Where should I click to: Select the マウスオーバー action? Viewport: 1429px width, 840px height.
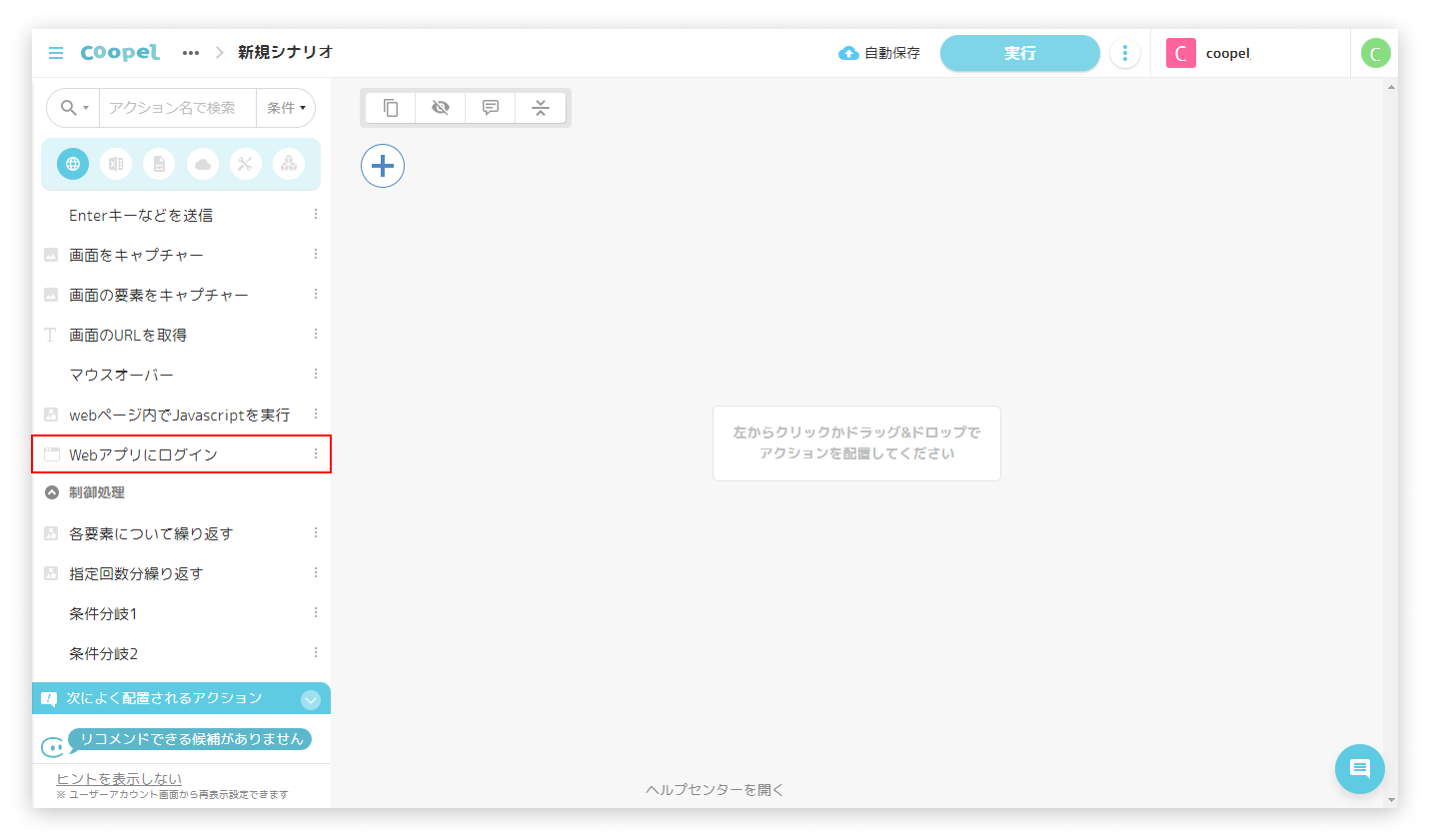point(181,375)
